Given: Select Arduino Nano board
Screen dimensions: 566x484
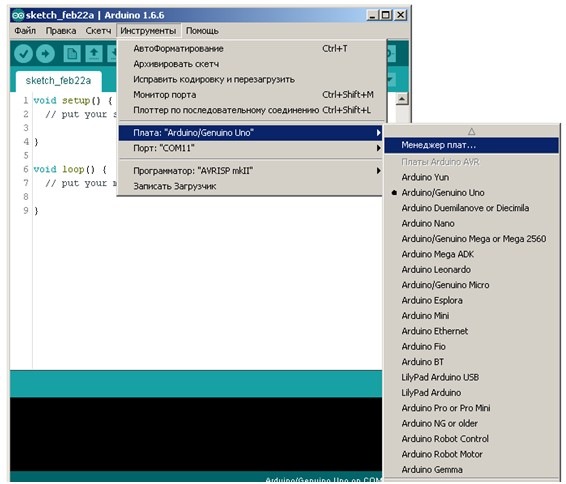Looking at the screenshot, I should pos(471,224).
